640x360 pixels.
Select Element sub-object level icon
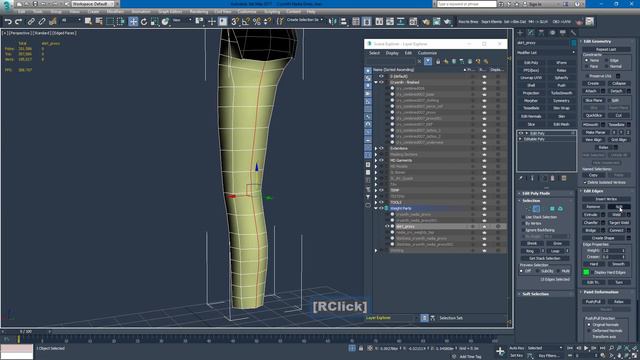click(x=560, y=209)
